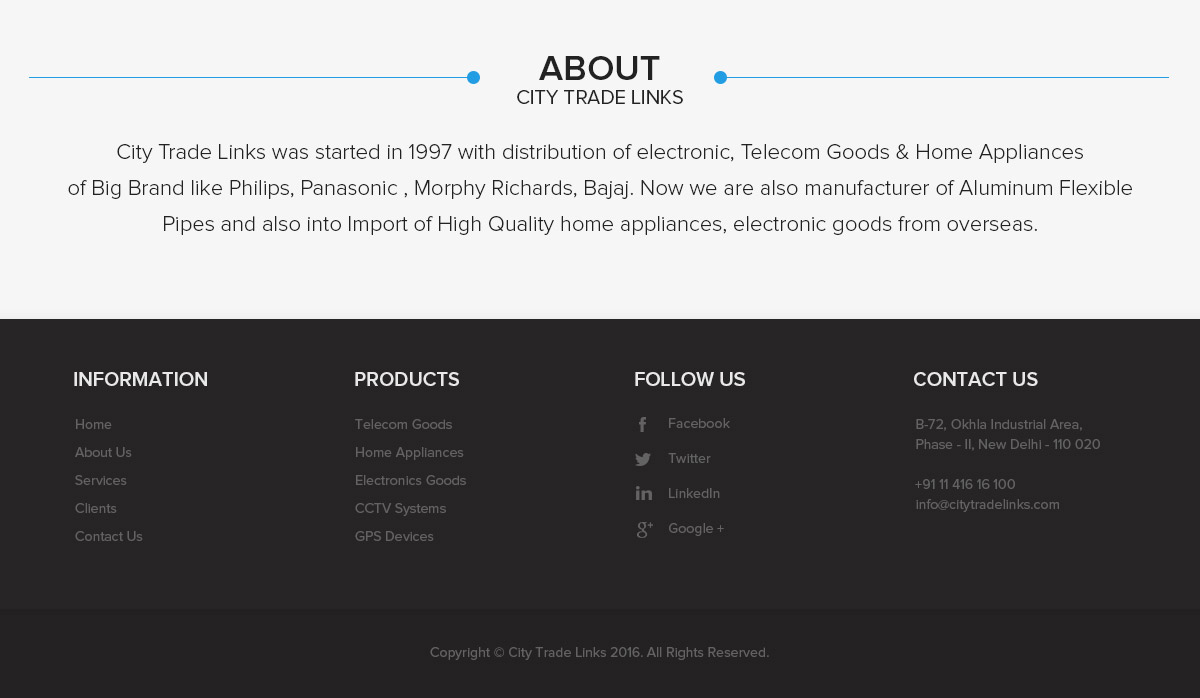This screenshot has height=698, width=1200.
Task: Visit the Clients footer link
Action: 96,509
